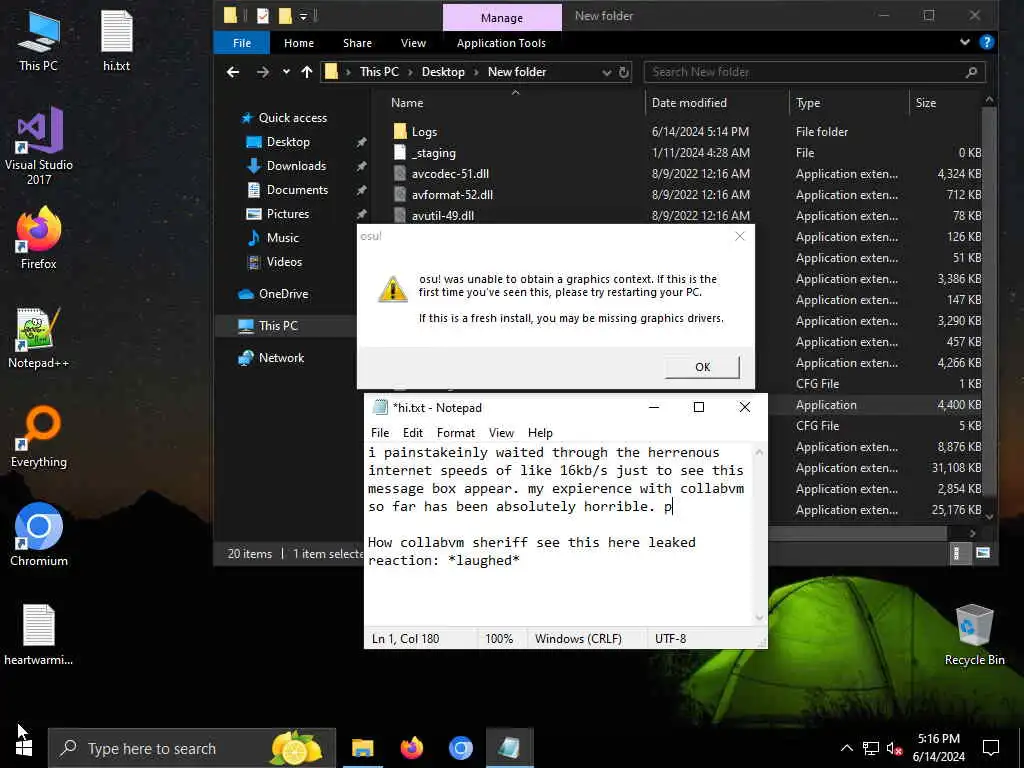Open Notepad File menu
Screen dimensions: 1024x768
(x=379, y=432)
